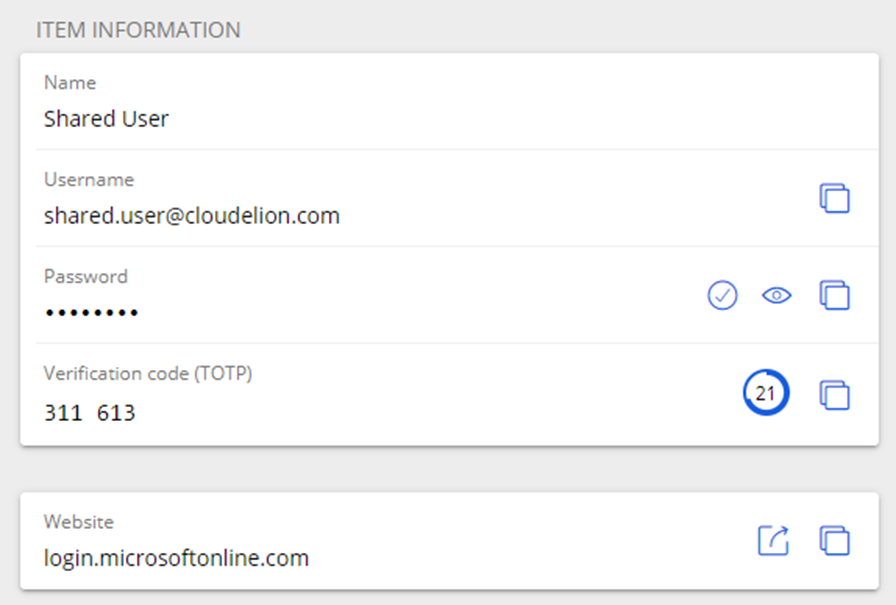Screen dimensions: 896x605
Task: Launch login.microsoftonline.com via the open icon
Action: click(773, 540)
